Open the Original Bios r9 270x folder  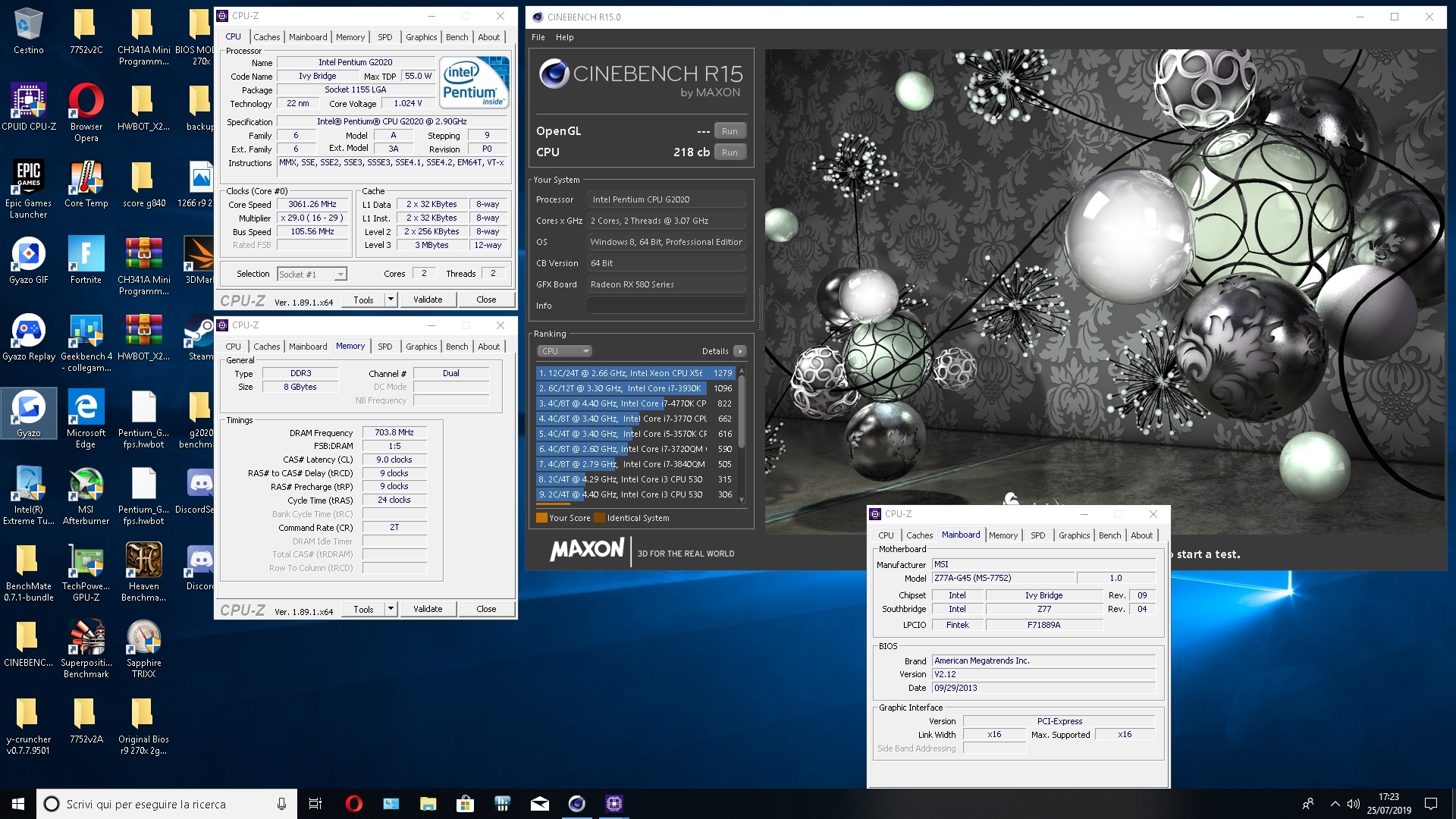coord(143,726)
